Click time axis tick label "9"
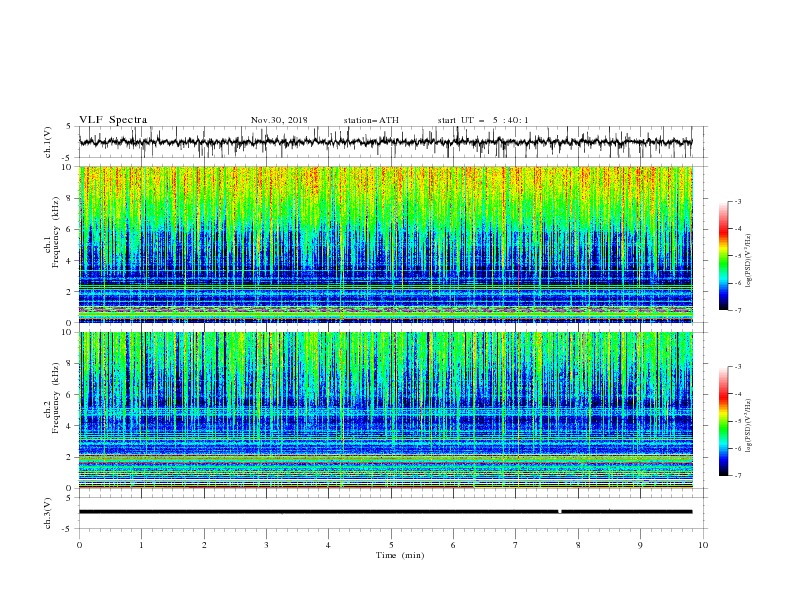This screenshot has width=792, height=612. (x=640, y=545)
